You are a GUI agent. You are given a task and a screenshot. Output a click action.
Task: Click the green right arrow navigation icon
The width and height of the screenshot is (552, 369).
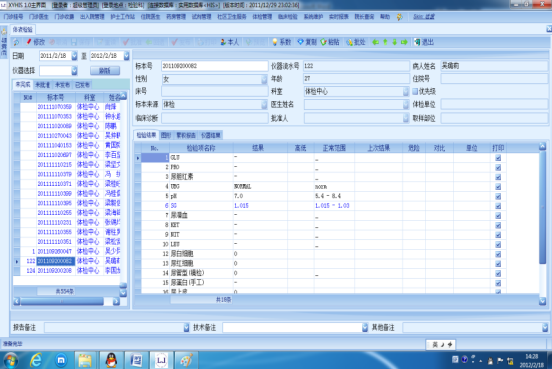[x=404, y=42]
